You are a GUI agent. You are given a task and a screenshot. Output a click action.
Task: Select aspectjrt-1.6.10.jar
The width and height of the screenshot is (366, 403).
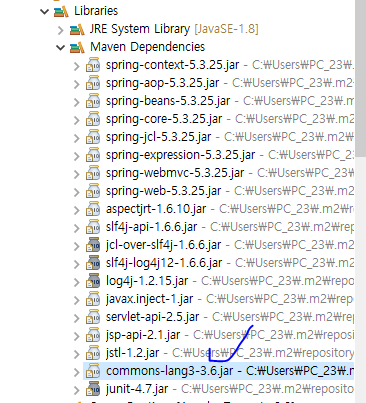click(156, 209)
